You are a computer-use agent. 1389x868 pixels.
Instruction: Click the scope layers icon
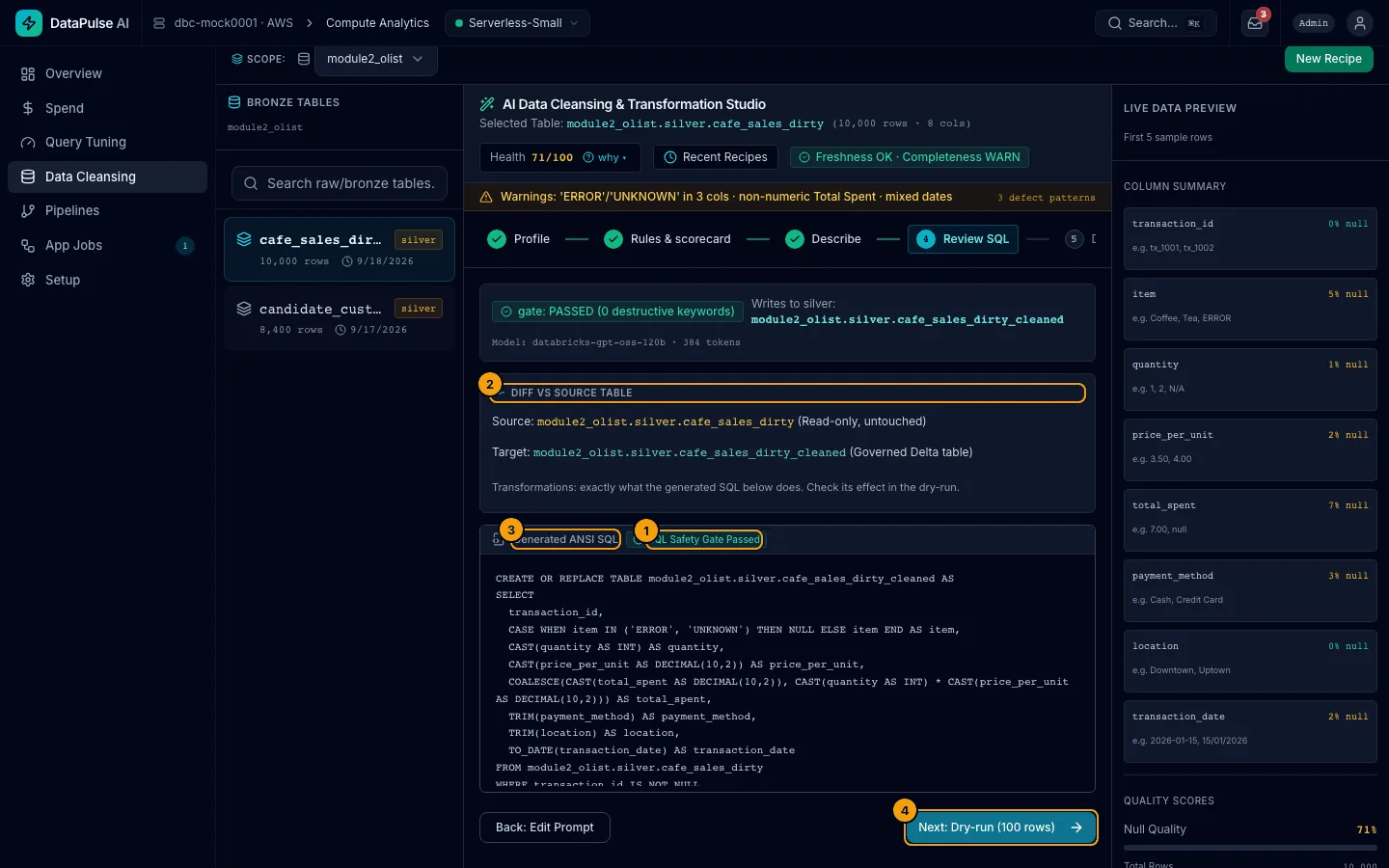pos(236,59)
